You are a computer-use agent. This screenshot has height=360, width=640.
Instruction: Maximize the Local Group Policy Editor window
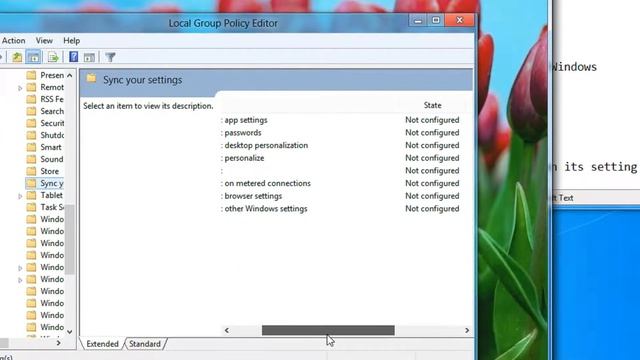point(436,20)
